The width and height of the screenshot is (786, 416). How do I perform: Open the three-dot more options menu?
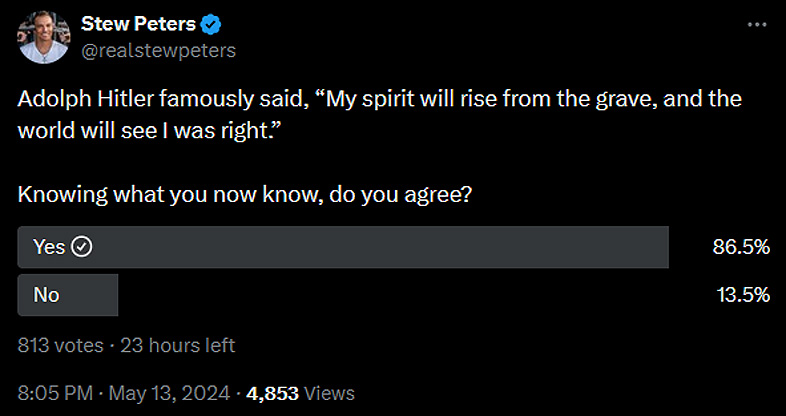(x=756, y=24)
